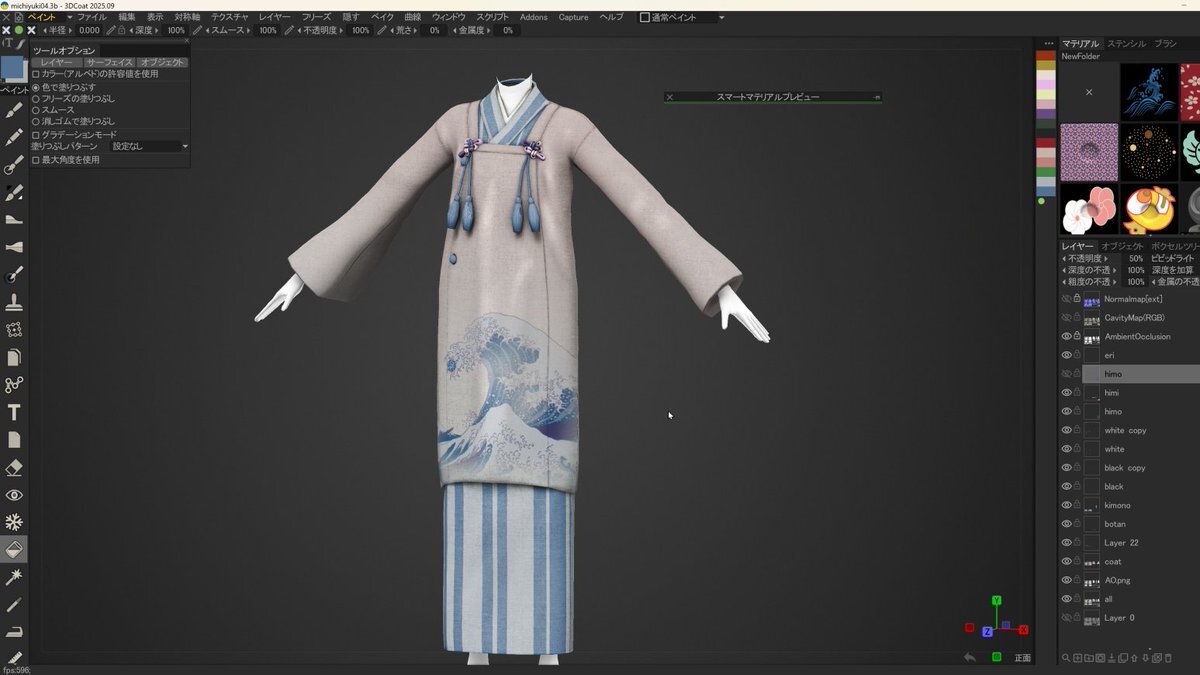
Task: Click the blue Z axis on the gizmo
Action: 987,632
